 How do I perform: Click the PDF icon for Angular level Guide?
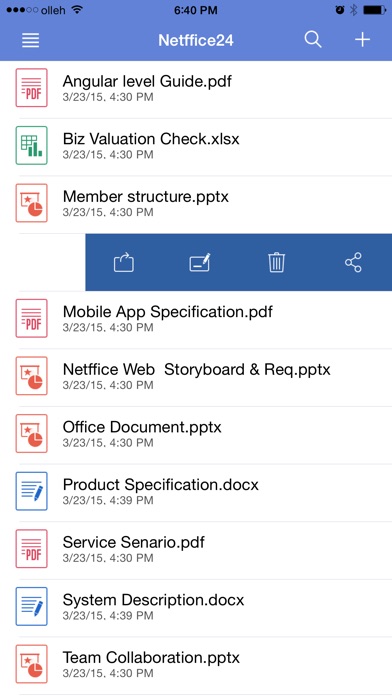pos(32,87)
